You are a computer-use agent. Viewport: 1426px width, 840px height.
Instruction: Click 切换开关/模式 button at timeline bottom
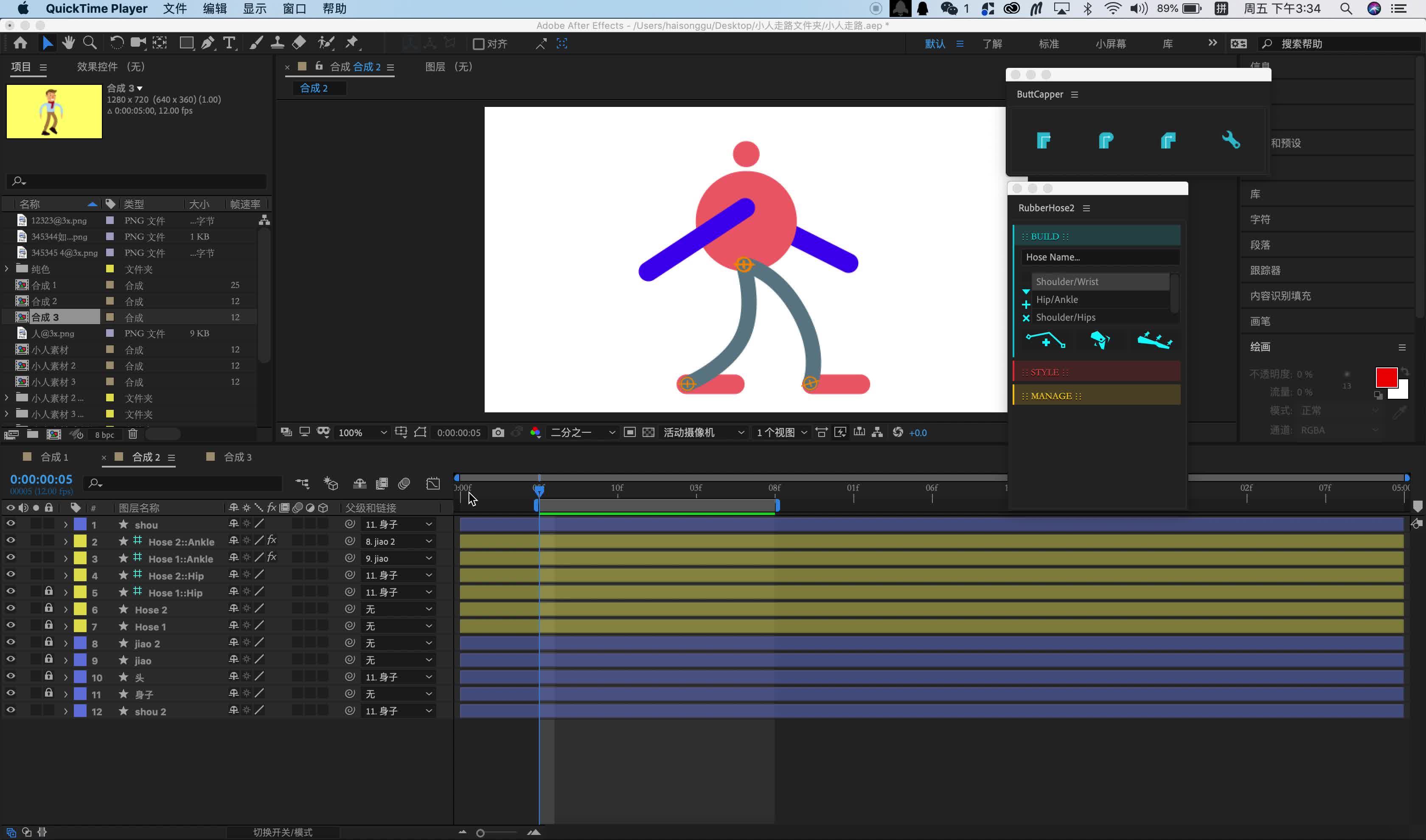(283, 832)
